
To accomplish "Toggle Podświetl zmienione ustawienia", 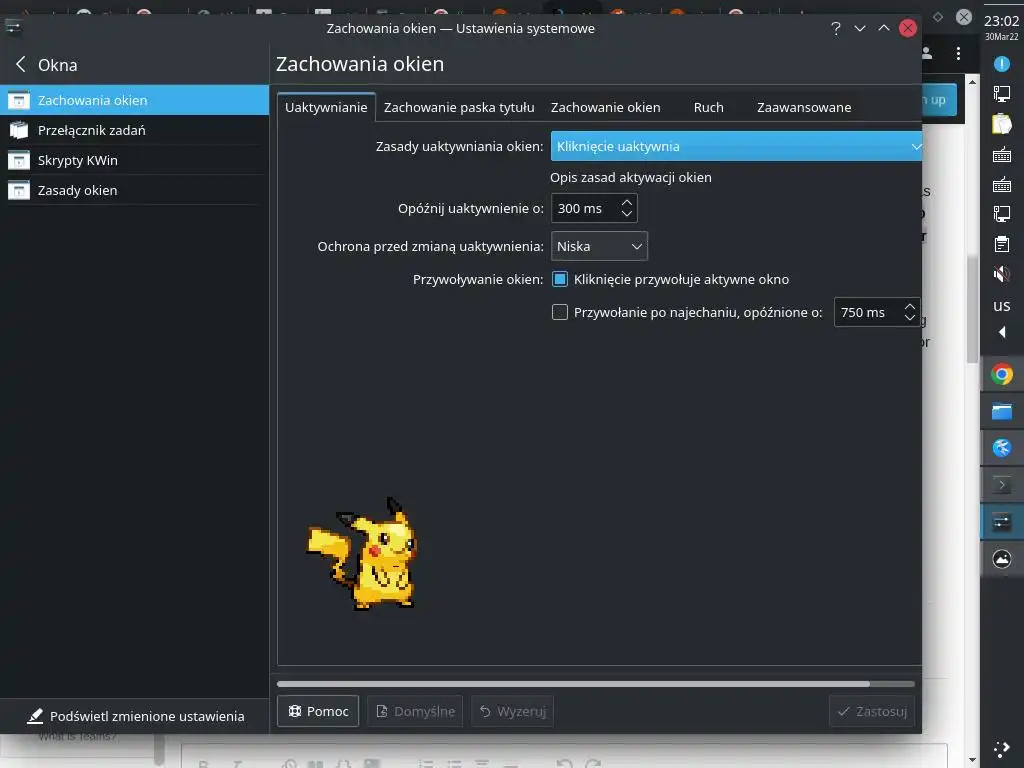I will click(135, 716).
